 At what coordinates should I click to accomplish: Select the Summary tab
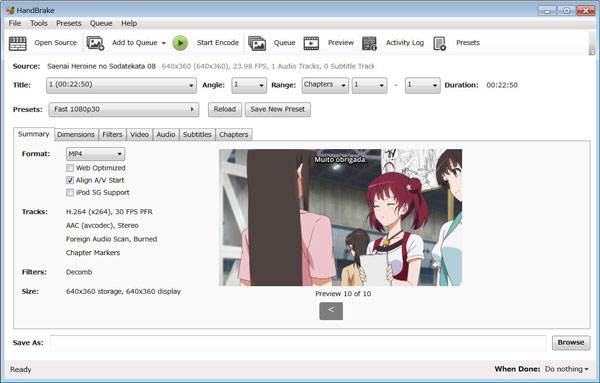[x=34, y=134]
